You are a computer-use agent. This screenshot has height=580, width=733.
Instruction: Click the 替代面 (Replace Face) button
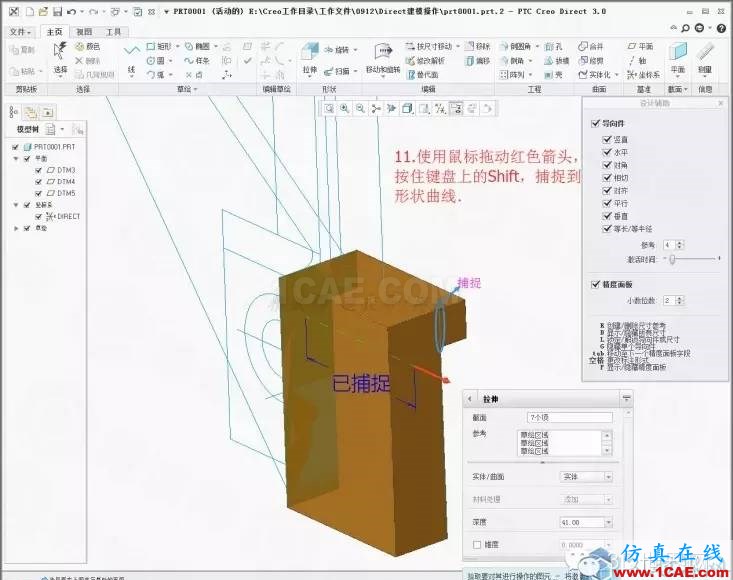tap(423, 75)
